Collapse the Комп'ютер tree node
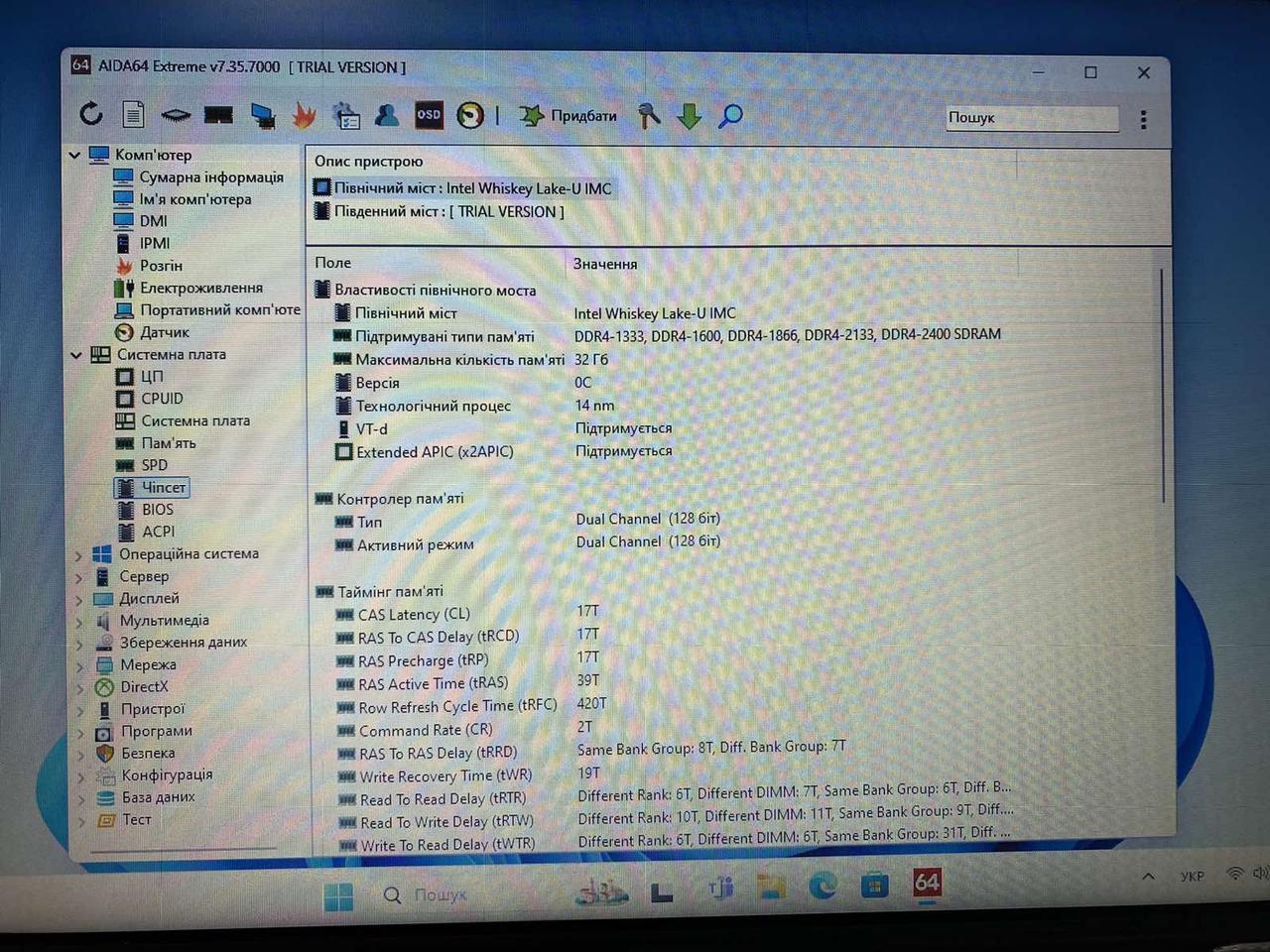The height and width of the screenshot is (952, 1270). tap(75, 155)
